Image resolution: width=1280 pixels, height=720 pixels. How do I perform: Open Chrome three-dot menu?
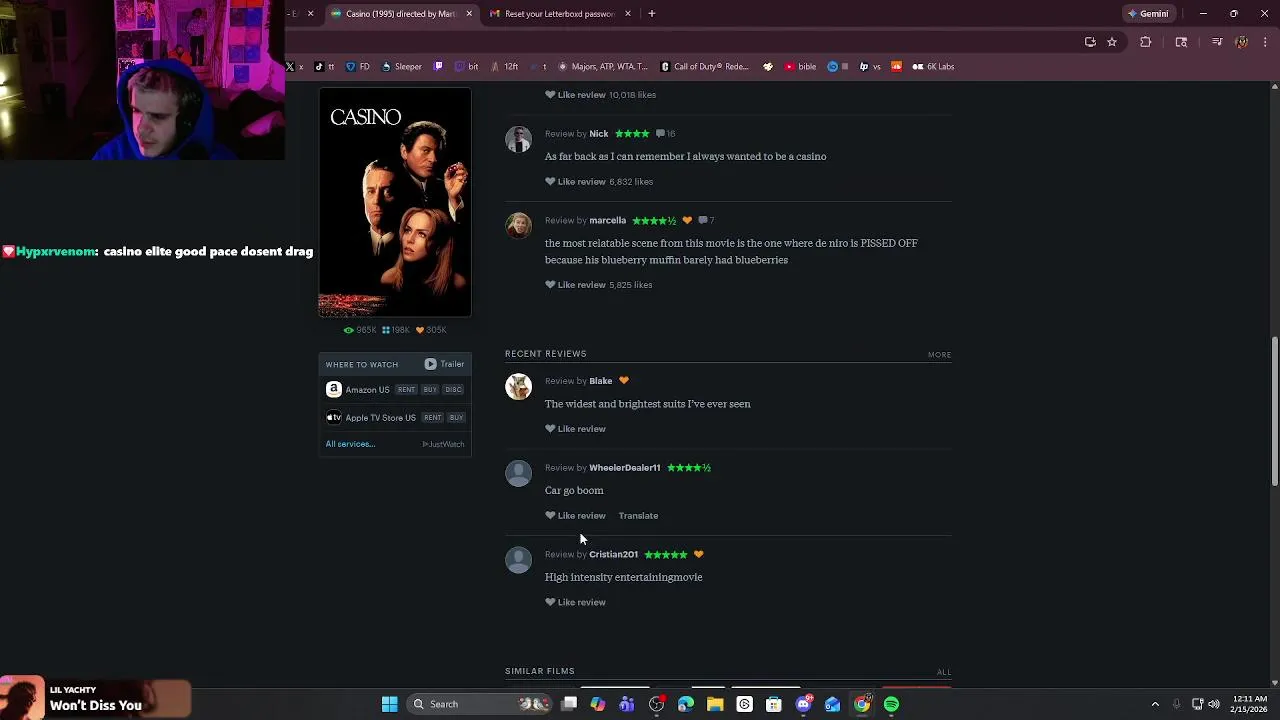pyautogui.click(x=1265, y=42)
